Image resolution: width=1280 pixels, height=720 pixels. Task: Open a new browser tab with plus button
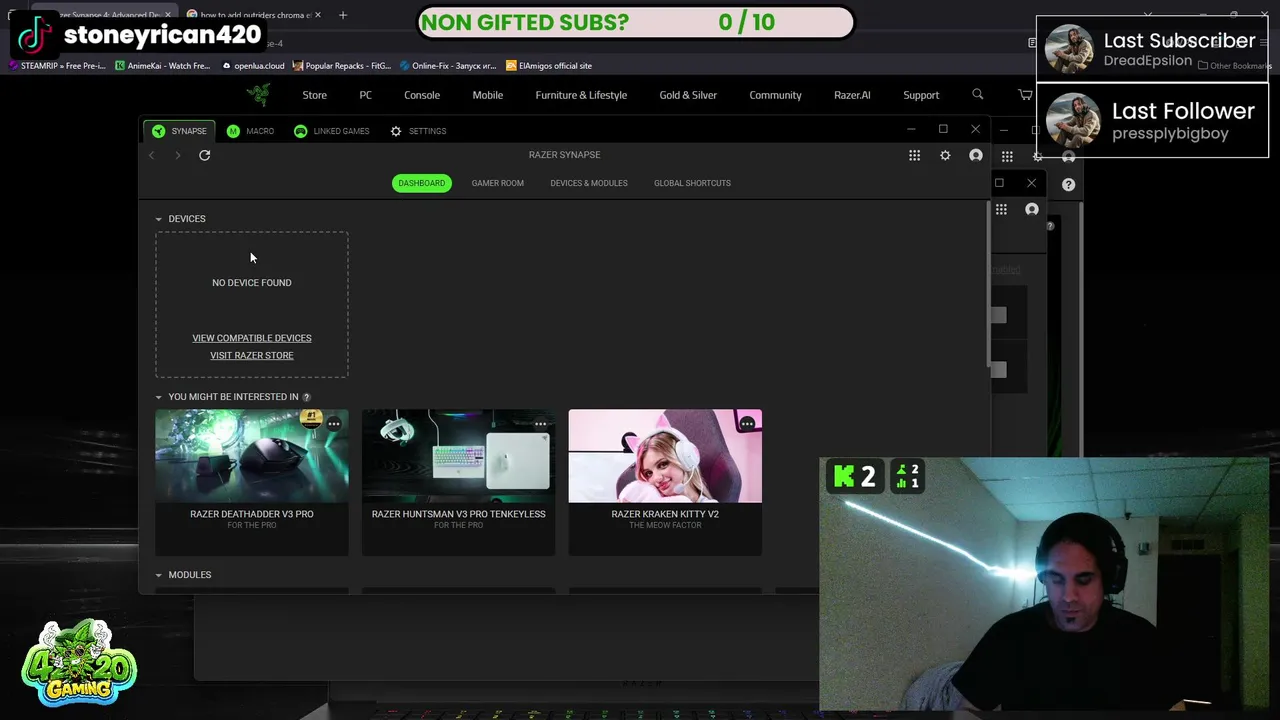(x=342, y=15)
